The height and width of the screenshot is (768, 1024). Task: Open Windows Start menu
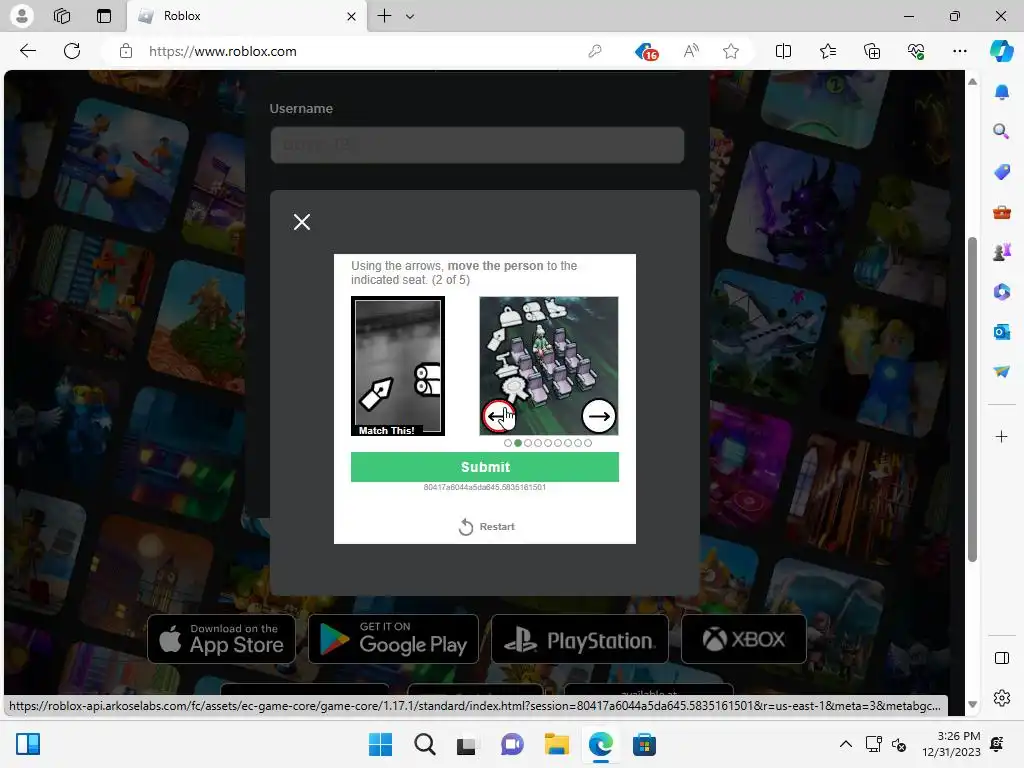(x=381, y=744)
